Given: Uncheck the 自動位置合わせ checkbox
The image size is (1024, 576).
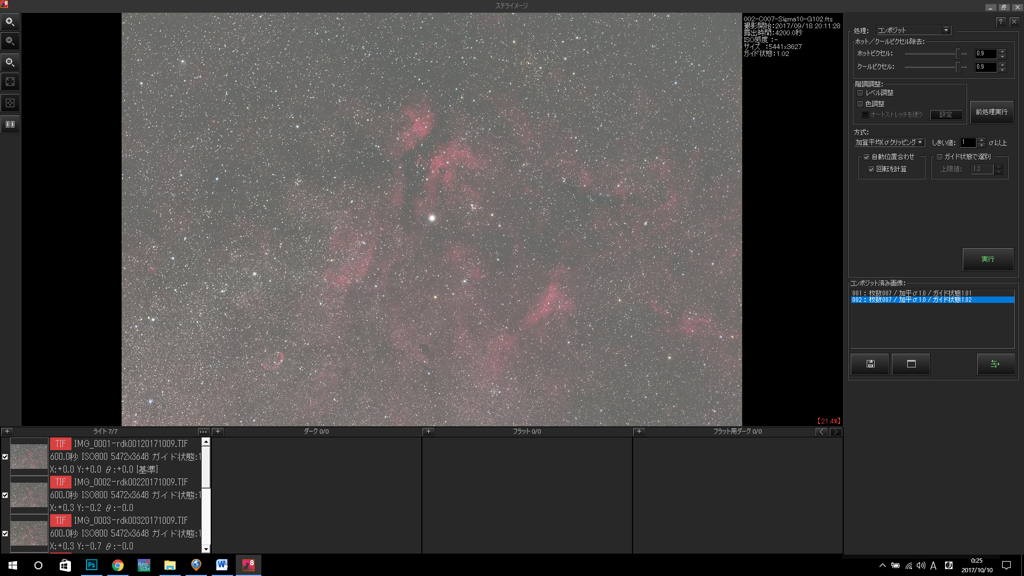Looking at the screenshot, I should 867,157.
